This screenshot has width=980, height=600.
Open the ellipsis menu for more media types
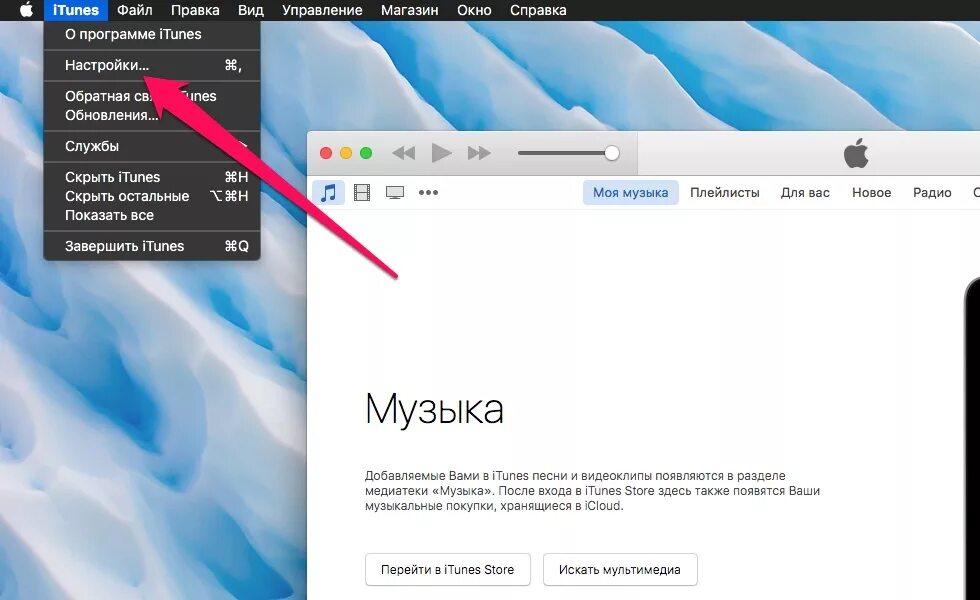(x=429, y=192)
